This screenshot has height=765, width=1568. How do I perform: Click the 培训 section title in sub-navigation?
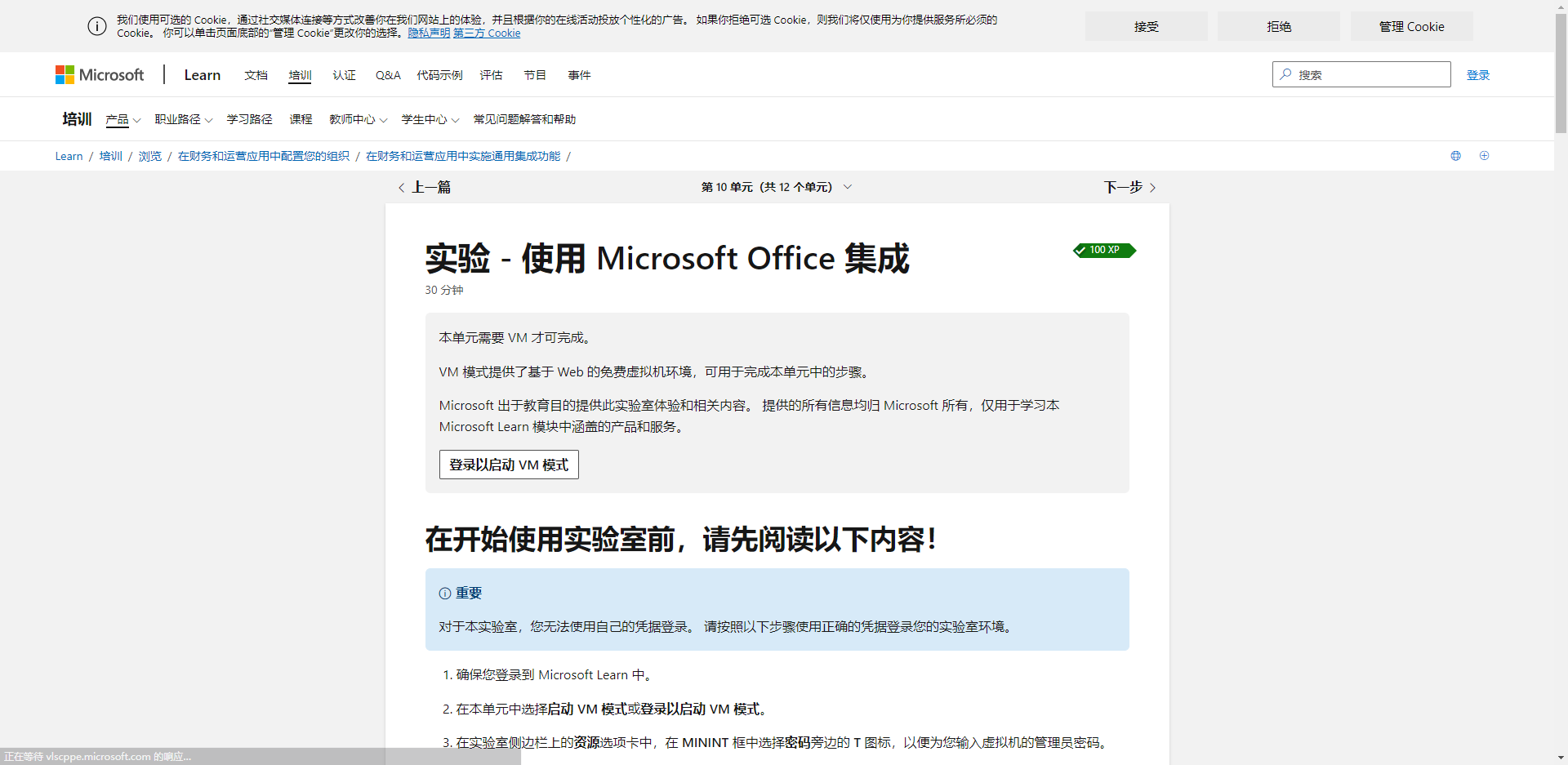pos(77,119)
